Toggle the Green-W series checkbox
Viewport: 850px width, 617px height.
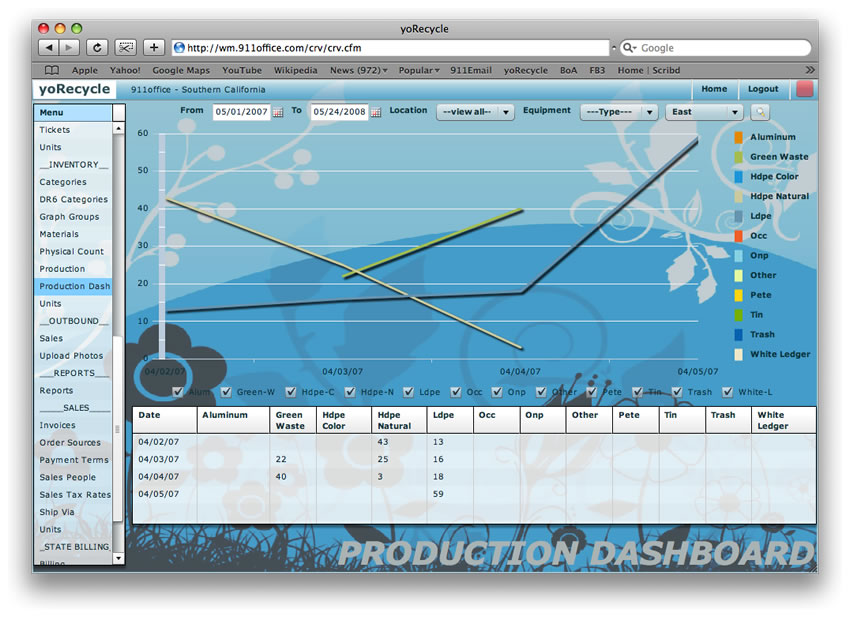[226, 391]
